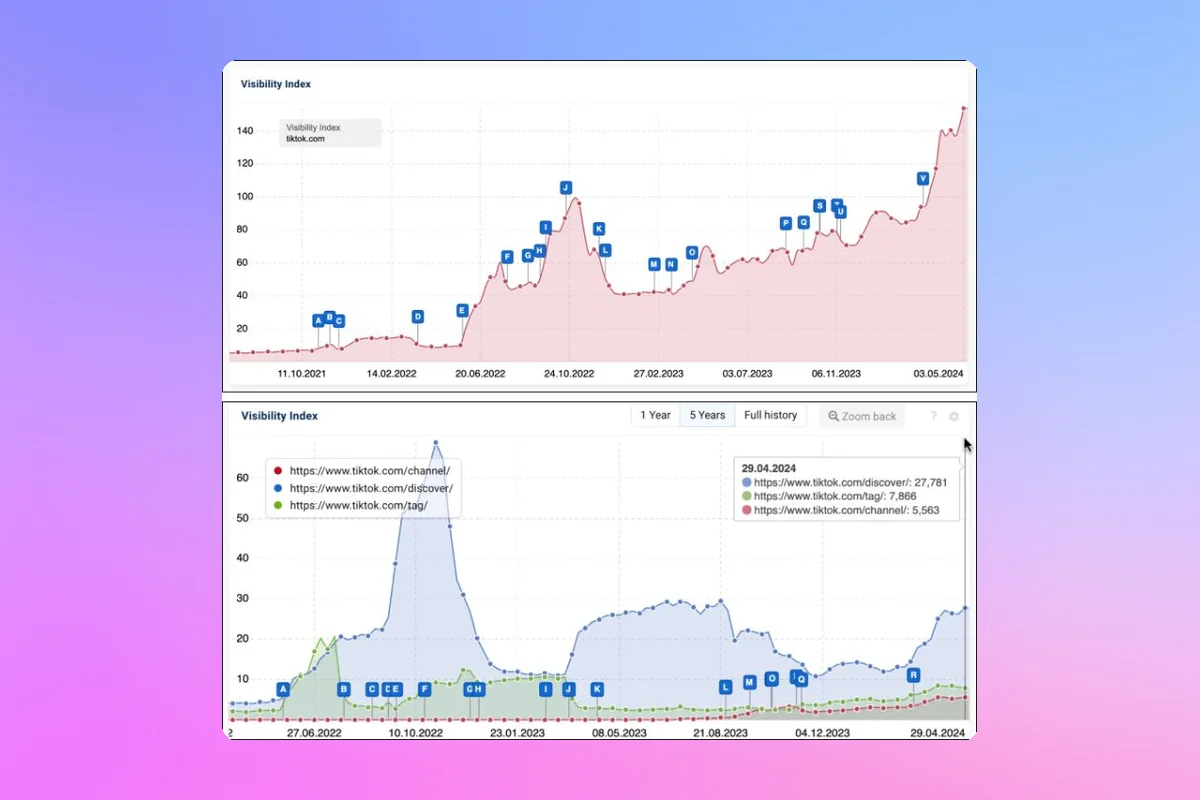Select event pin Q in the lower chart

tap(801, 679)
